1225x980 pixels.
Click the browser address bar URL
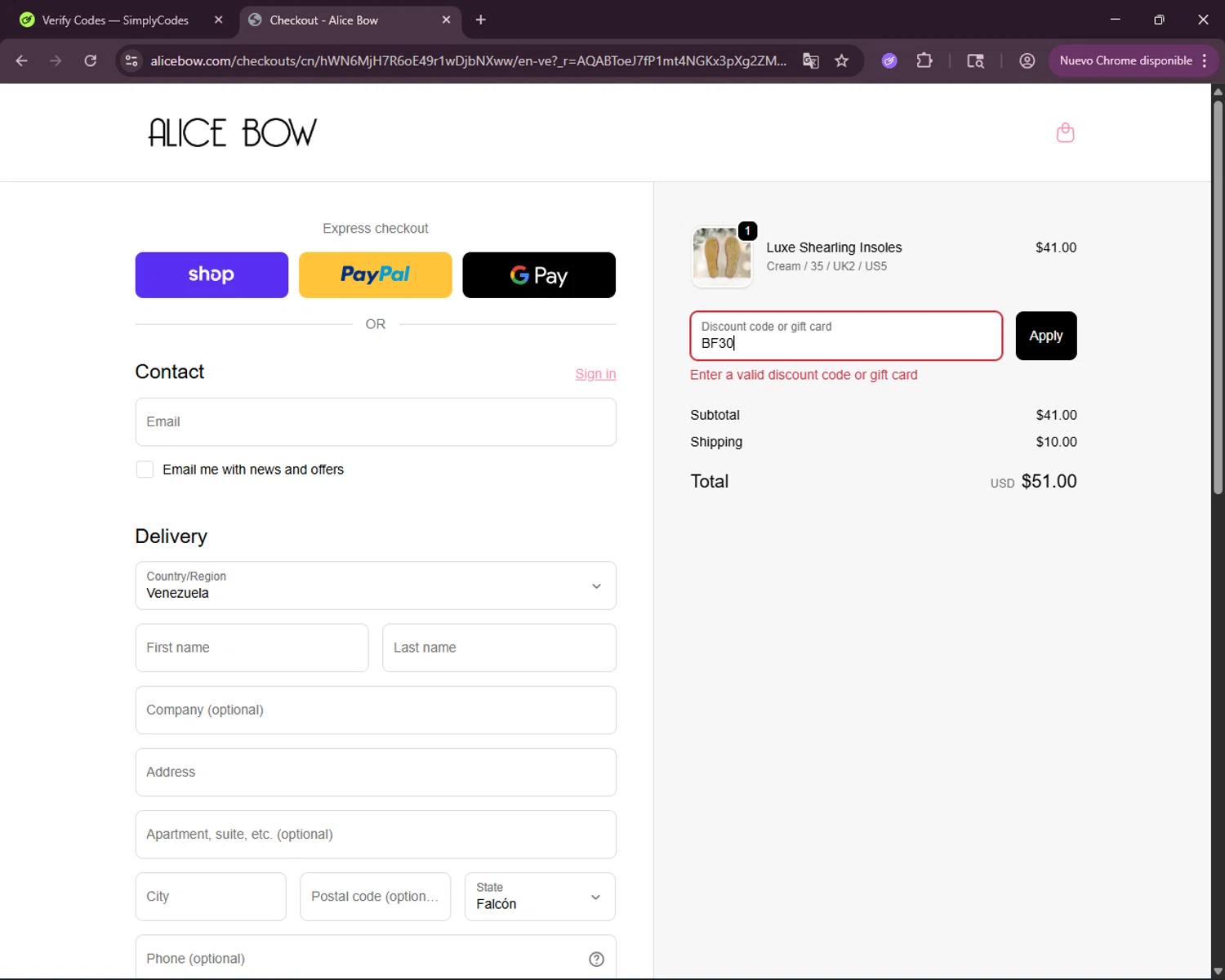(x=468, y=60)
